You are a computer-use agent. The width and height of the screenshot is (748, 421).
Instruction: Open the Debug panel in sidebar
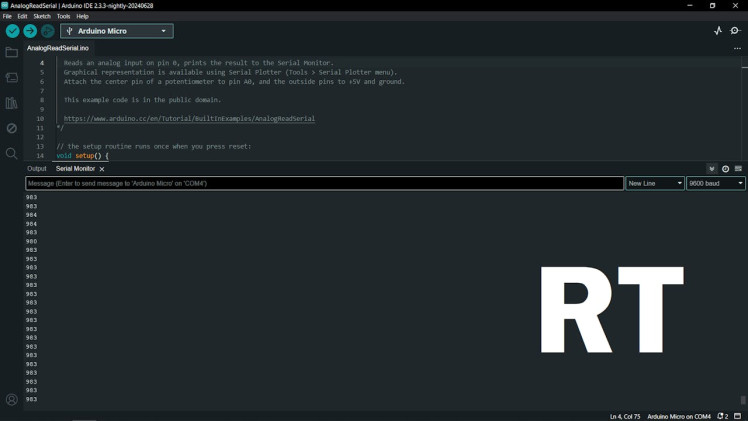click(x=11, y=128)
